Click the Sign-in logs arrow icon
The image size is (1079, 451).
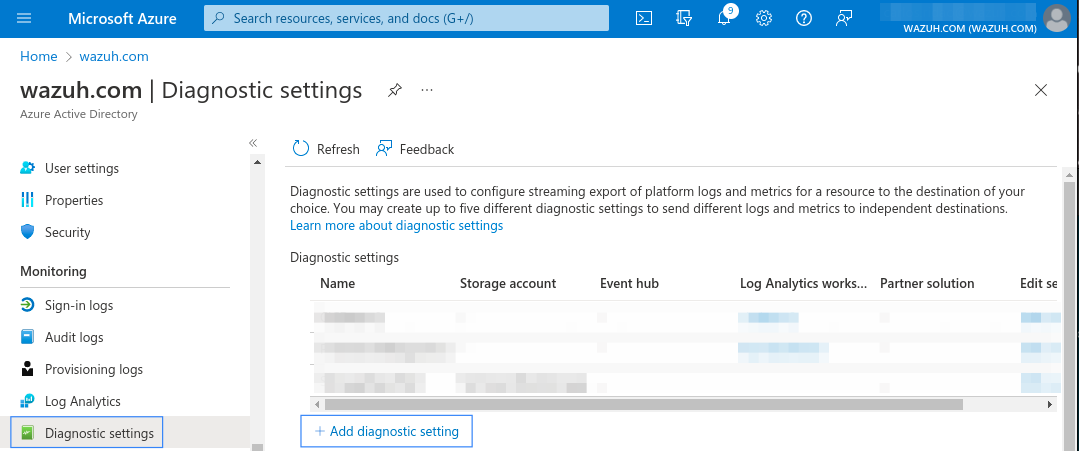(x=28, y=305)
